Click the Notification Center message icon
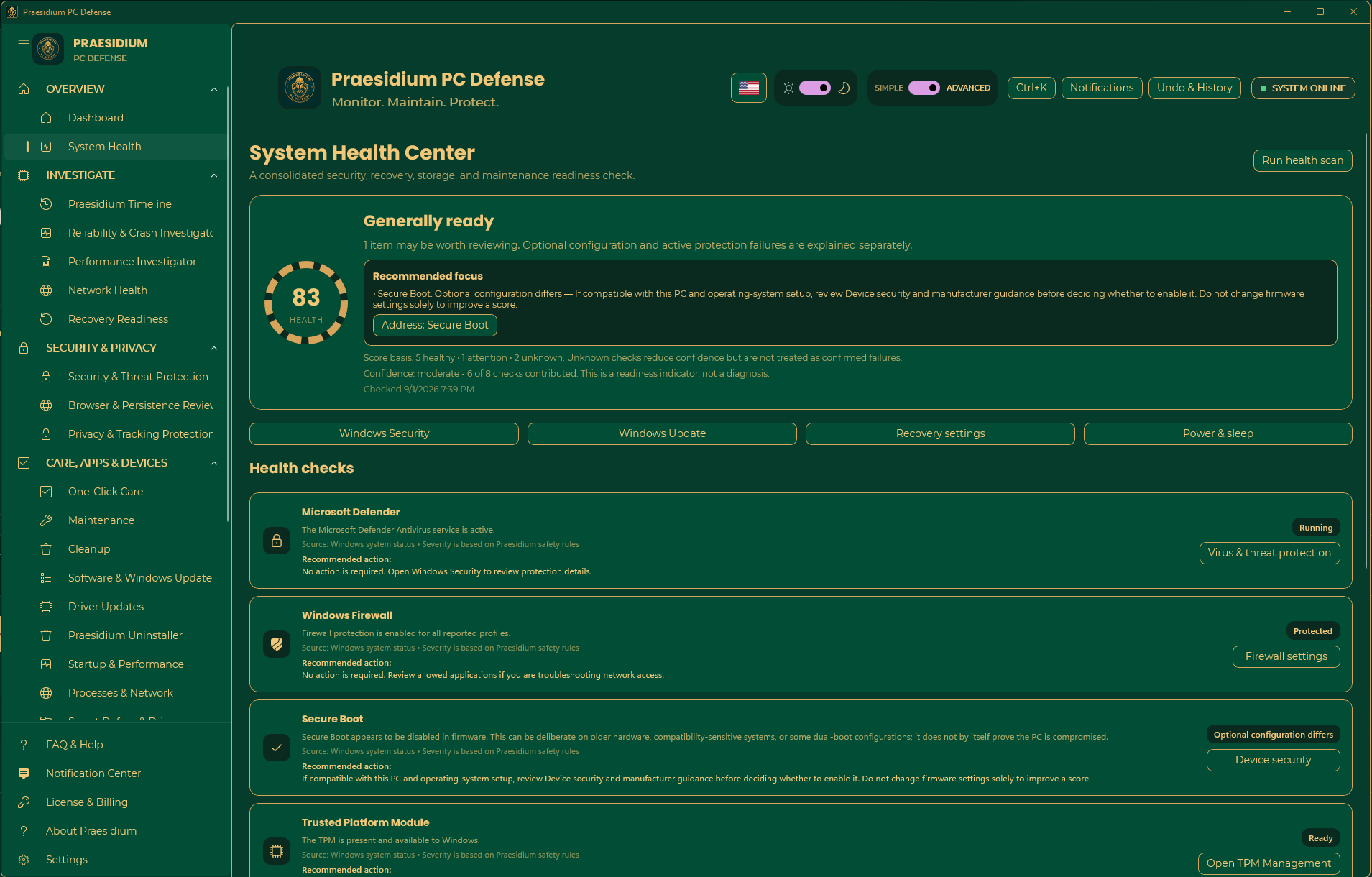 (x=24, y=773)
